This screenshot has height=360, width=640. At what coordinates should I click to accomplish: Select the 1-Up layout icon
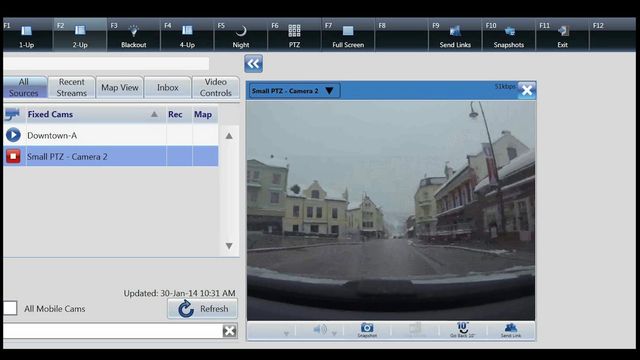27,31
